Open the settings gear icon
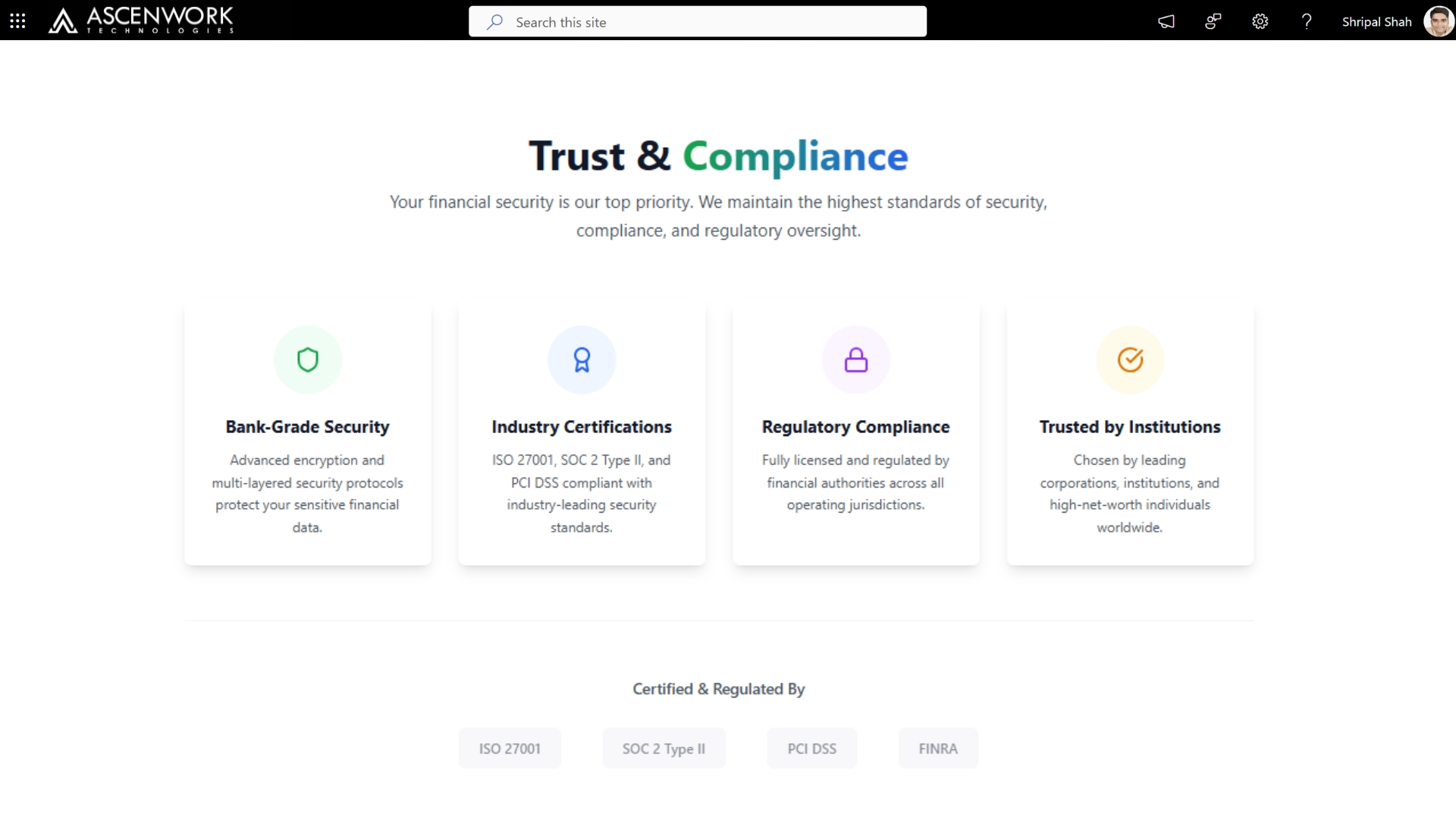 click(x=1260, y=21)
